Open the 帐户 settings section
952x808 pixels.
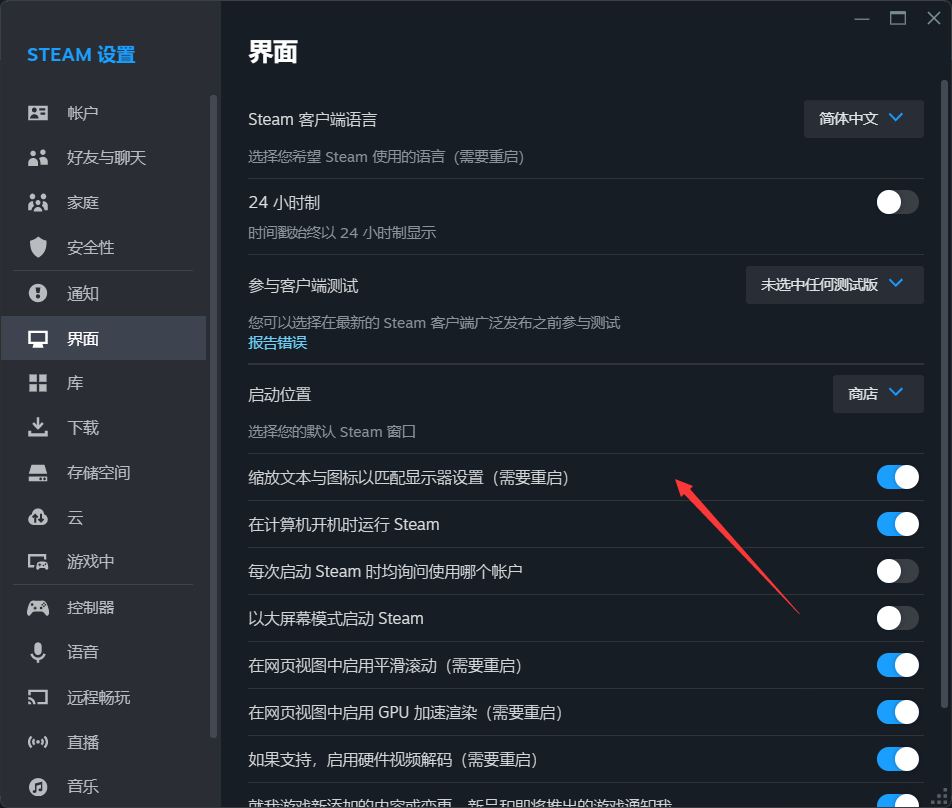[x=104, y=113]
